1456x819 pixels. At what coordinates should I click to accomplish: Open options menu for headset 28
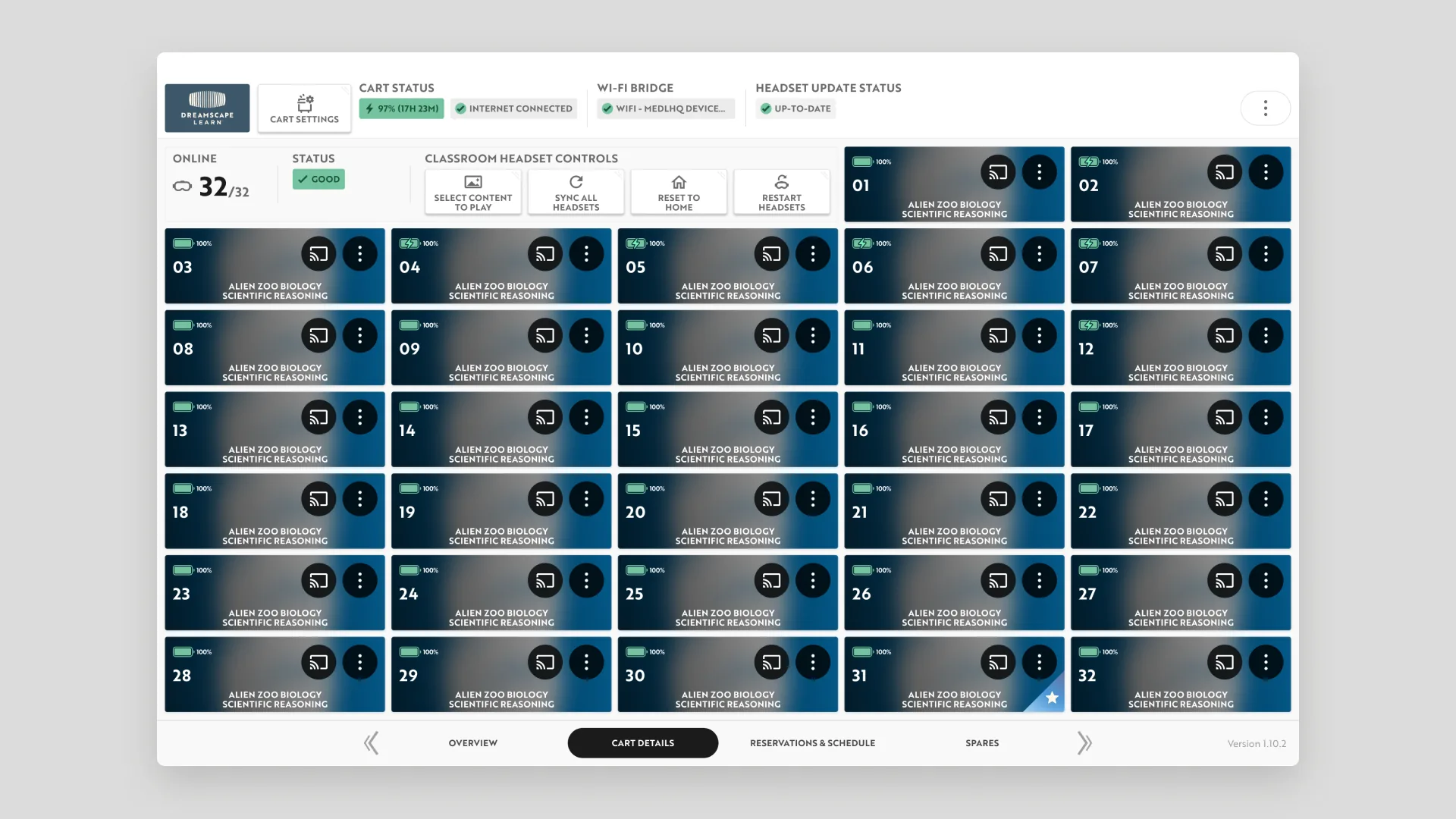coord(359,663)
